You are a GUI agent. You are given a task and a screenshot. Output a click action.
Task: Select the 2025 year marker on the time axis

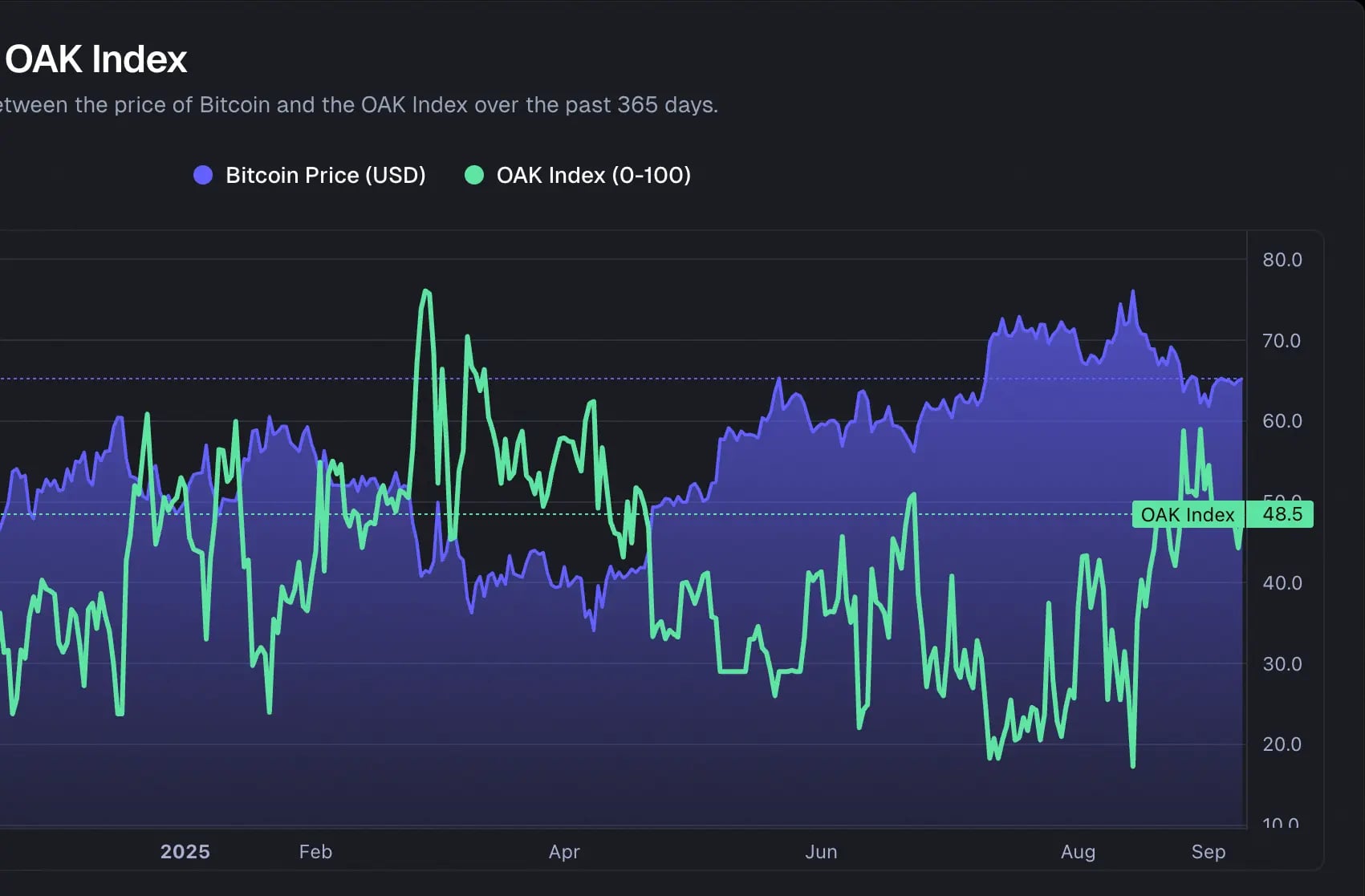tap(185, 851)
